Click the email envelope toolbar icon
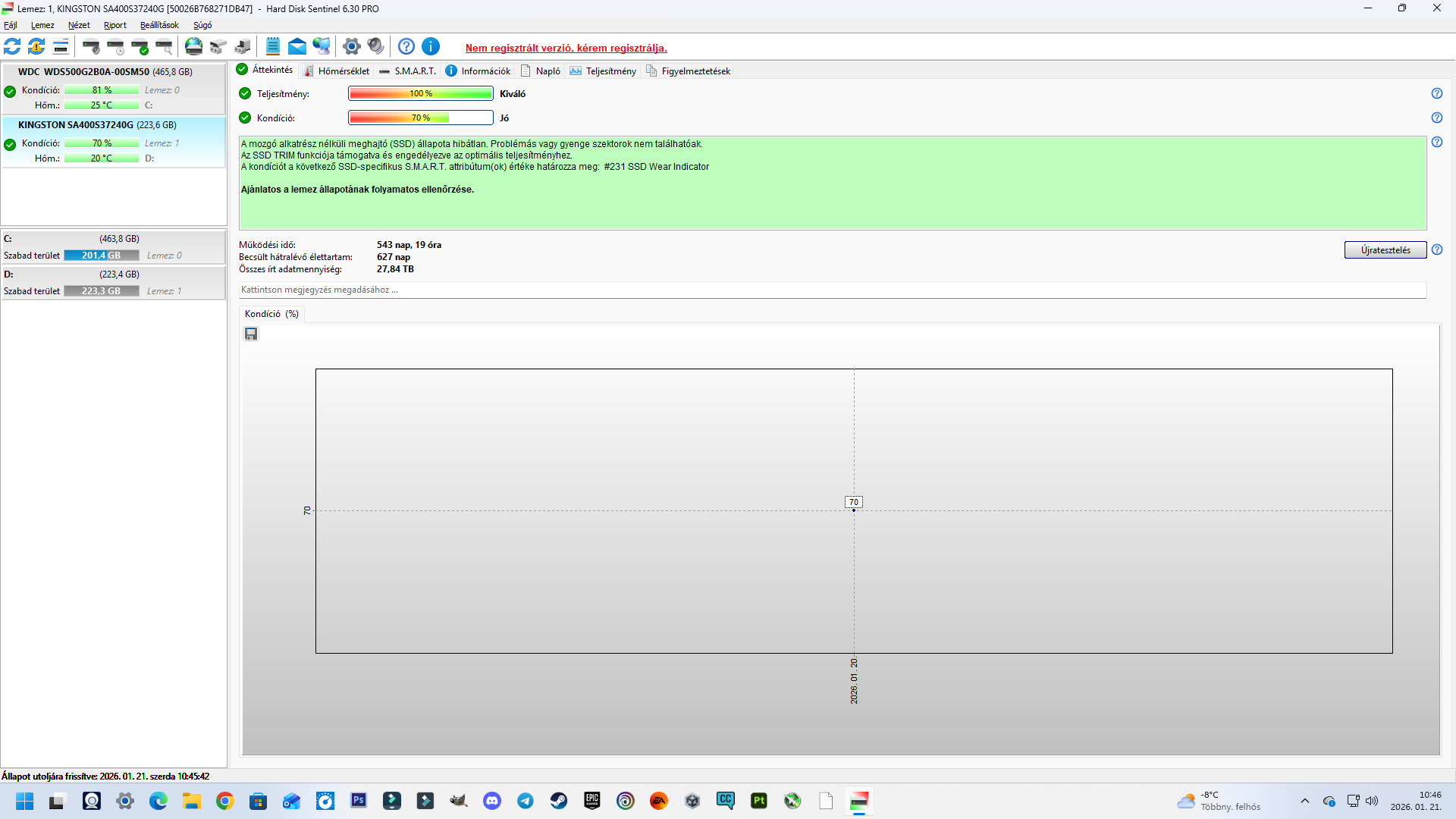This screenshot has height=819, width=1456. click(297, 47)
